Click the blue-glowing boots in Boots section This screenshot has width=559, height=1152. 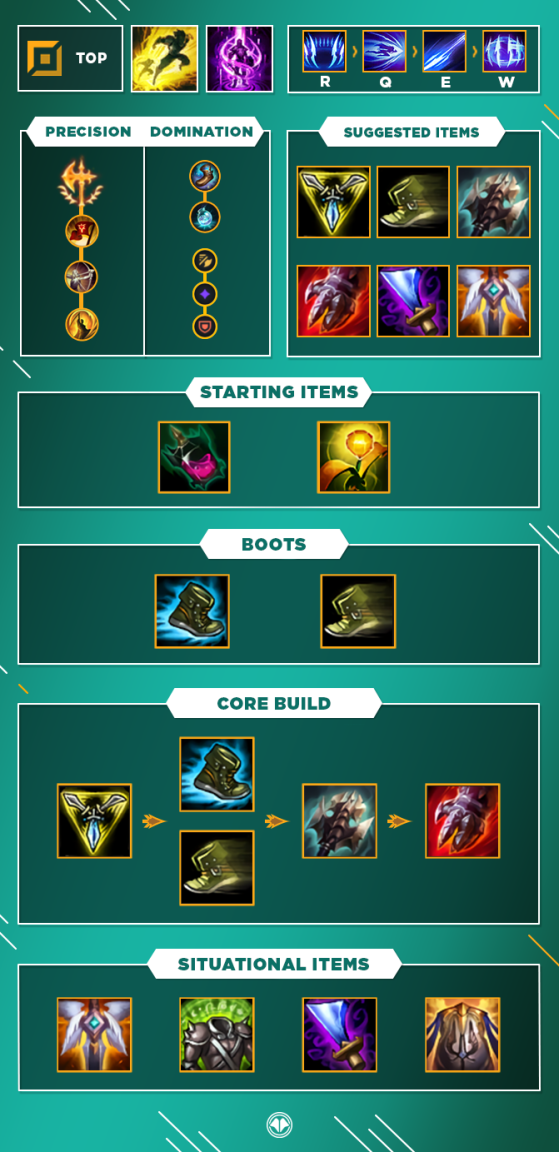[x=192, y=611]
